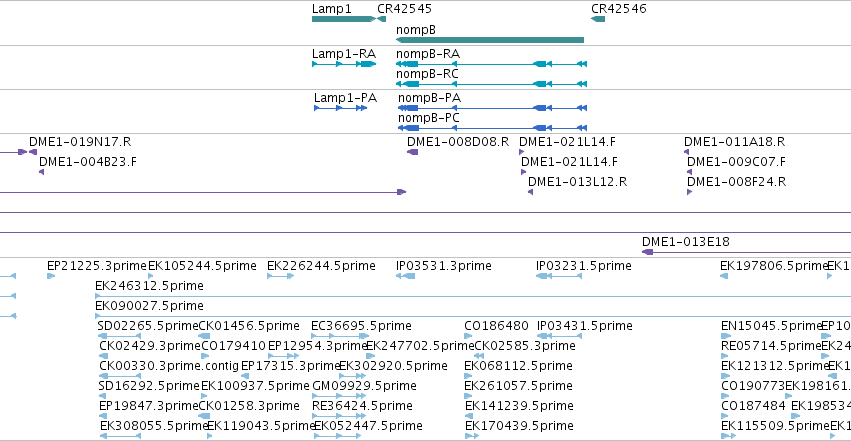Select the IP03531.3prime EST glyph
Image resolution: width=851 pixels, height=441 pixels.
click(x=405, y=276)
